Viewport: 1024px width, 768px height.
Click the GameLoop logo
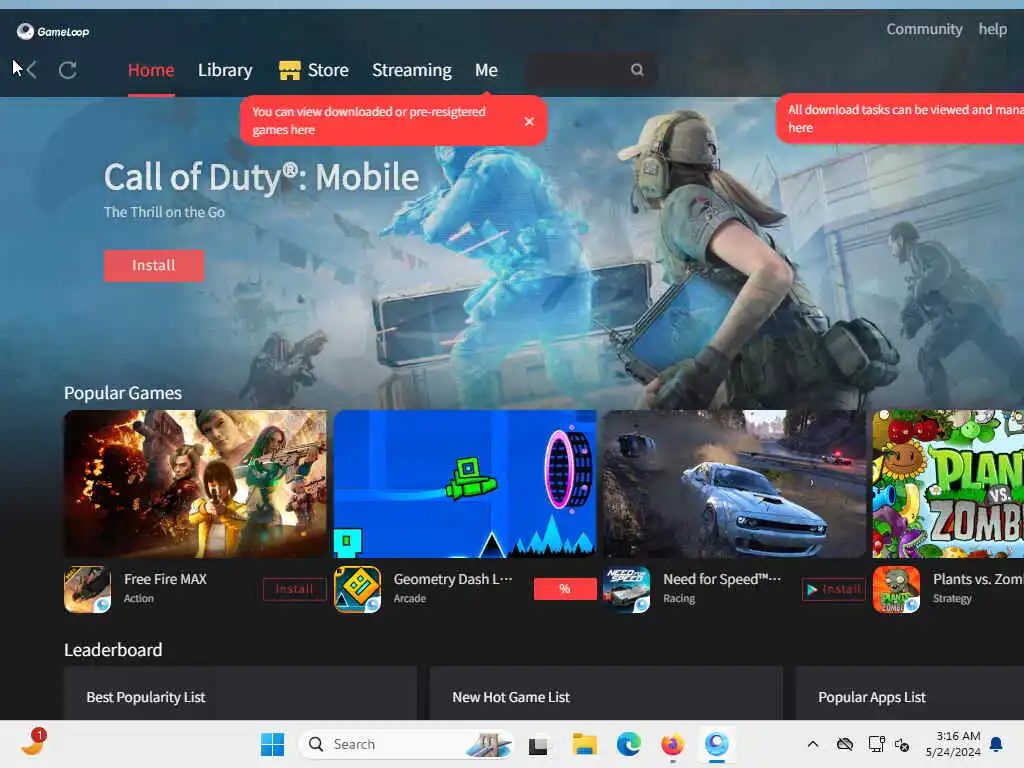pyautogui.click(x=53, y=31)
